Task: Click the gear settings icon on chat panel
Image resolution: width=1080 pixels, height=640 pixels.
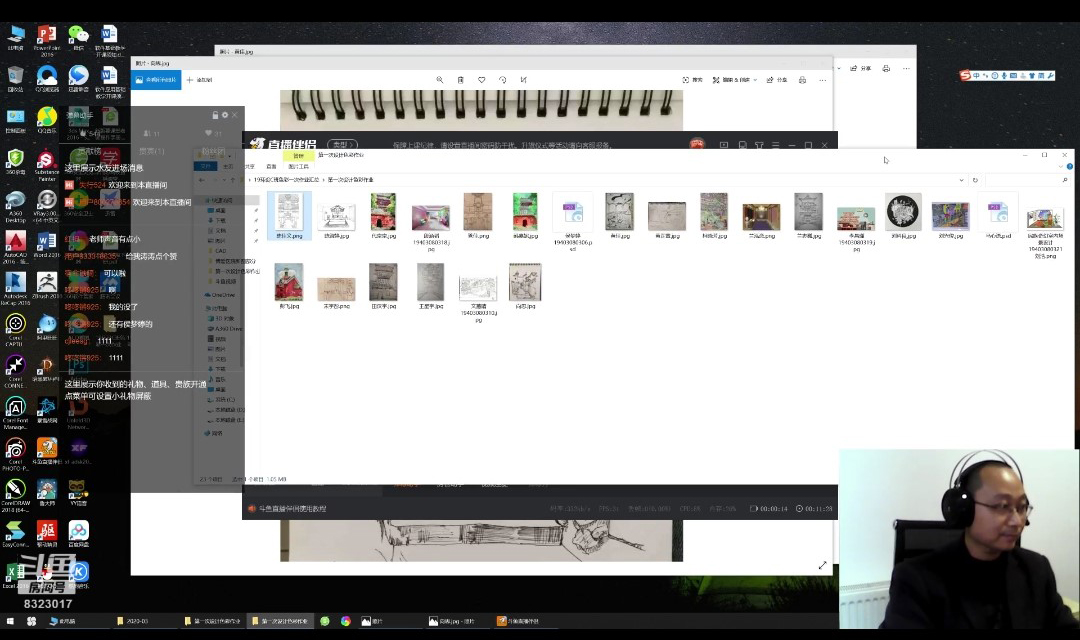Action: [225, 115]
